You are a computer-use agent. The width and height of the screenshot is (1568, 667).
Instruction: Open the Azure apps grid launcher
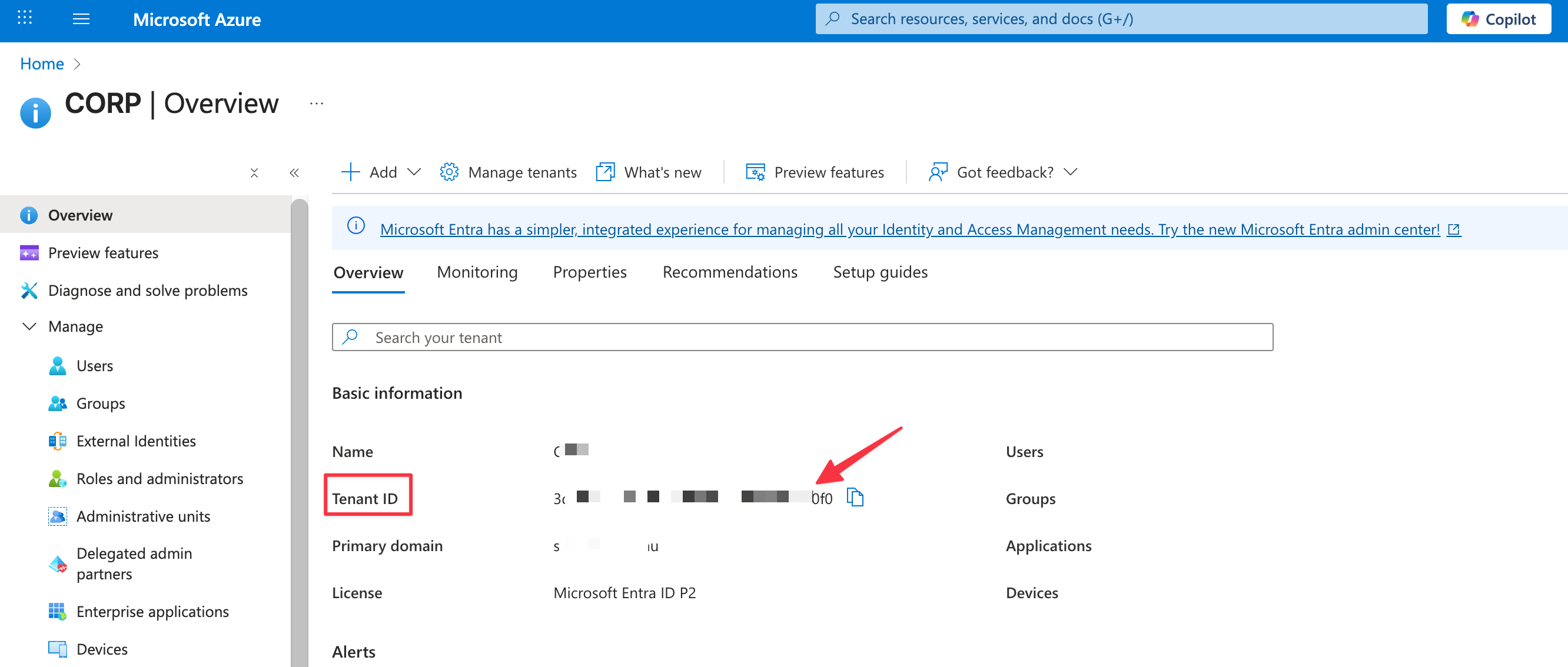coord(24,18)
